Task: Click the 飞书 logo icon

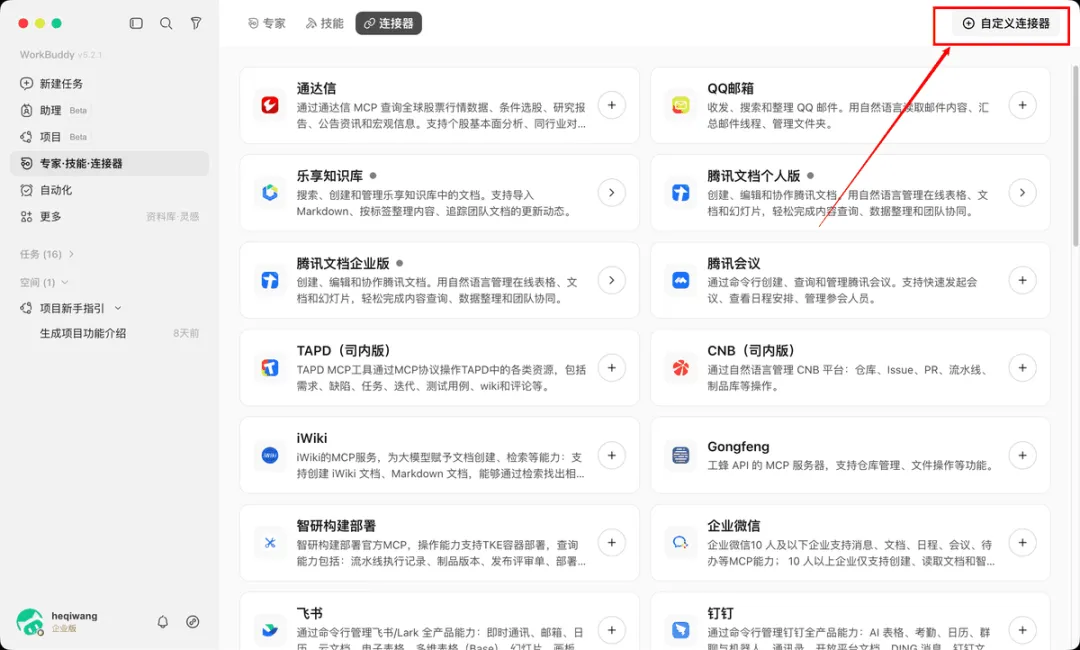Action: click(x=270, y=630)
